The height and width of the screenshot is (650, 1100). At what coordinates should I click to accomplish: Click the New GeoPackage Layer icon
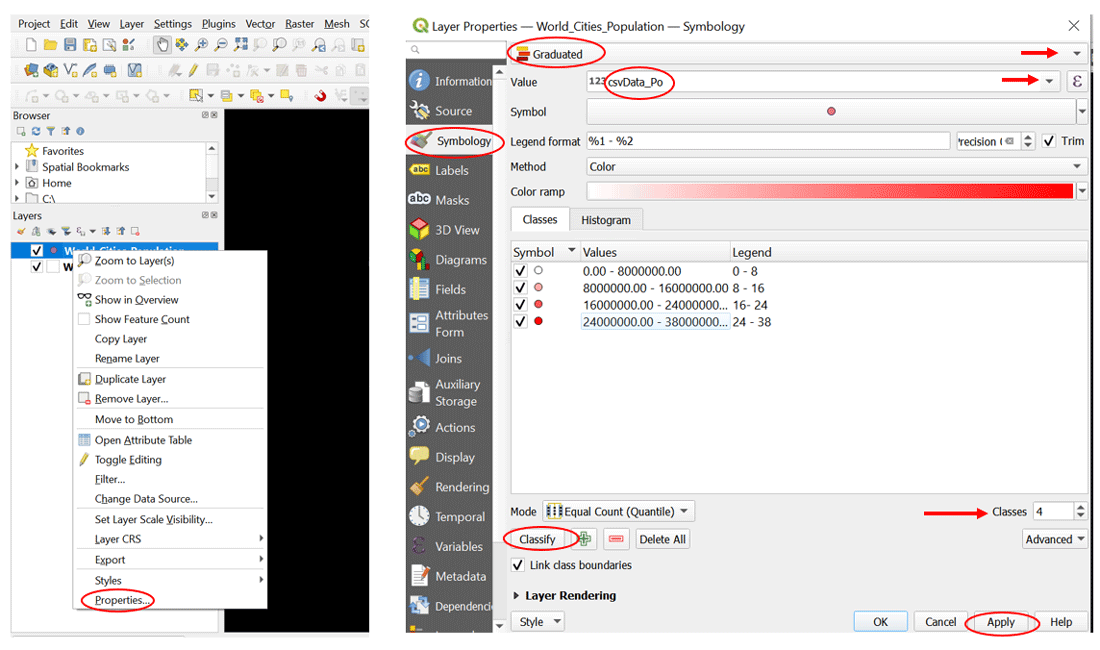(x=51, y=70)
